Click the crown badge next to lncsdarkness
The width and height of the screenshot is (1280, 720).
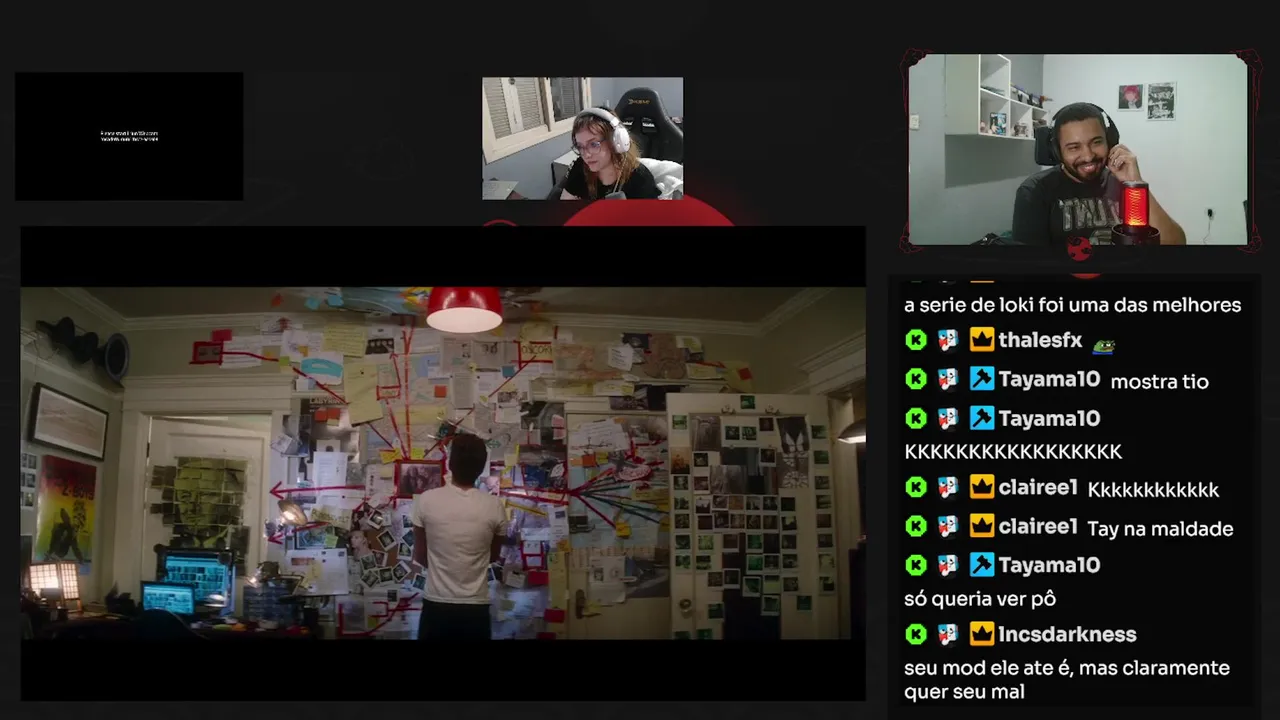(x=981, y=634)
